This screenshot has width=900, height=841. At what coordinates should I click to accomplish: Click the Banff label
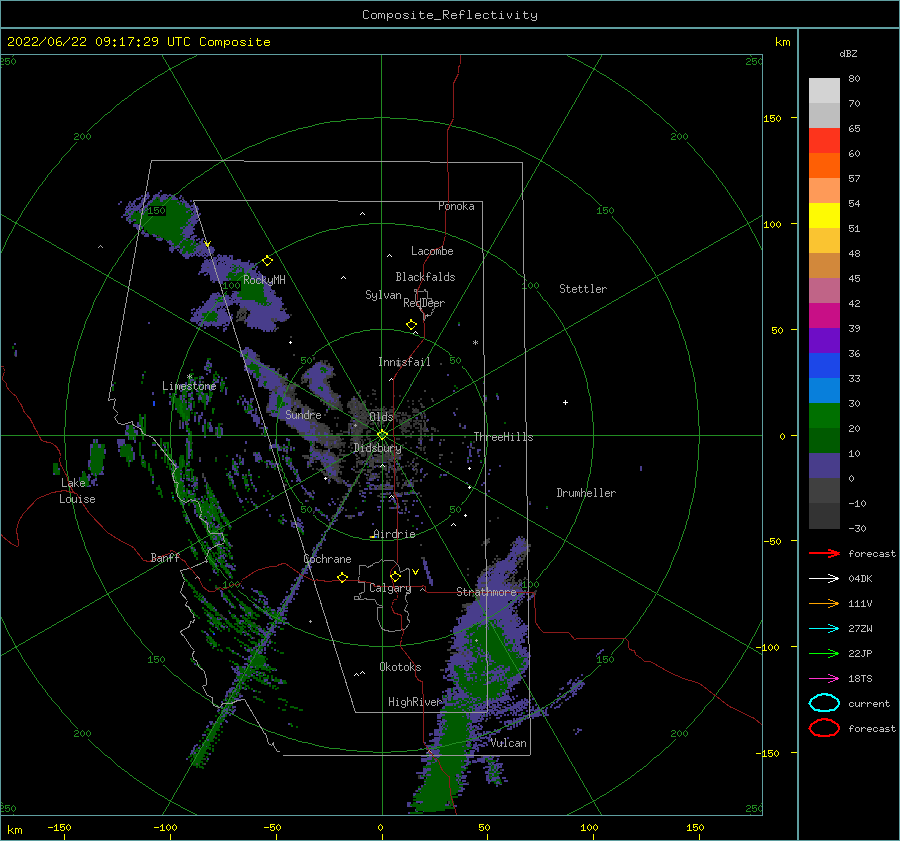tap(165, 557)
